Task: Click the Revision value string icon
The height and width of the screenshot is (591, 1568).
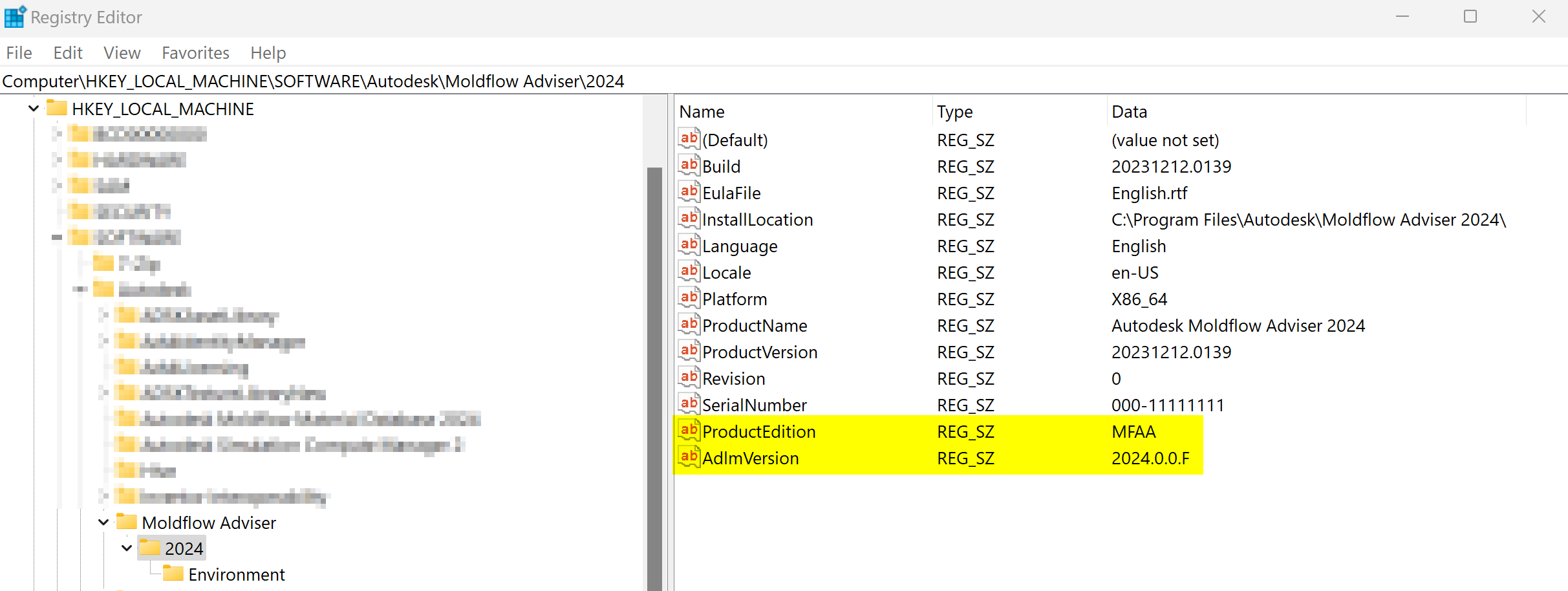Action: (689, 377)
